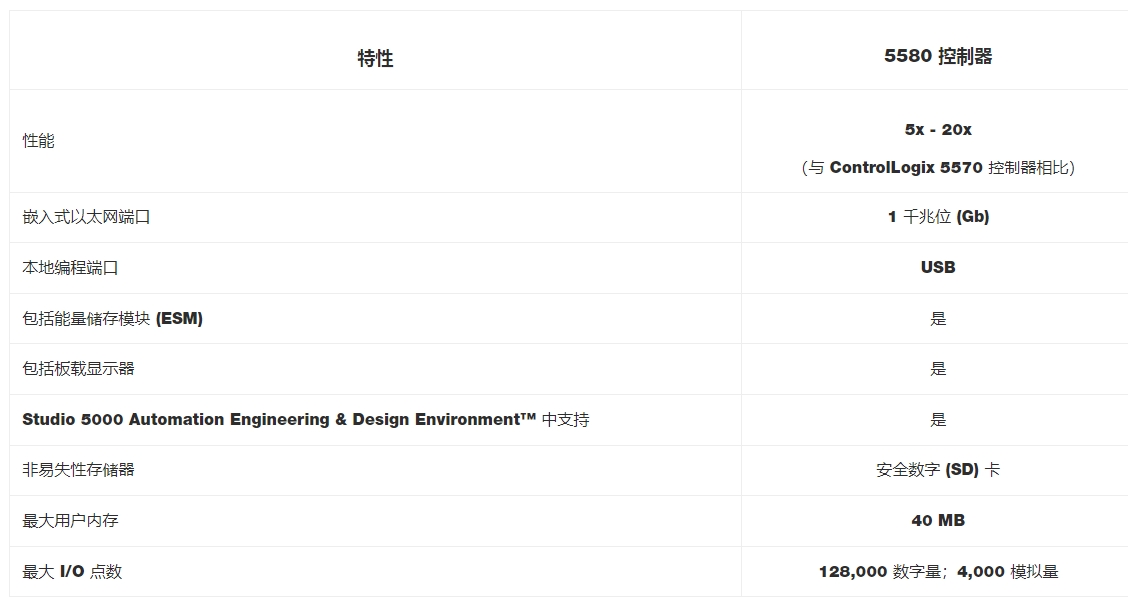Select the '最大 I/O 点数' row label

pyautogui.click(x=72, y=572)
